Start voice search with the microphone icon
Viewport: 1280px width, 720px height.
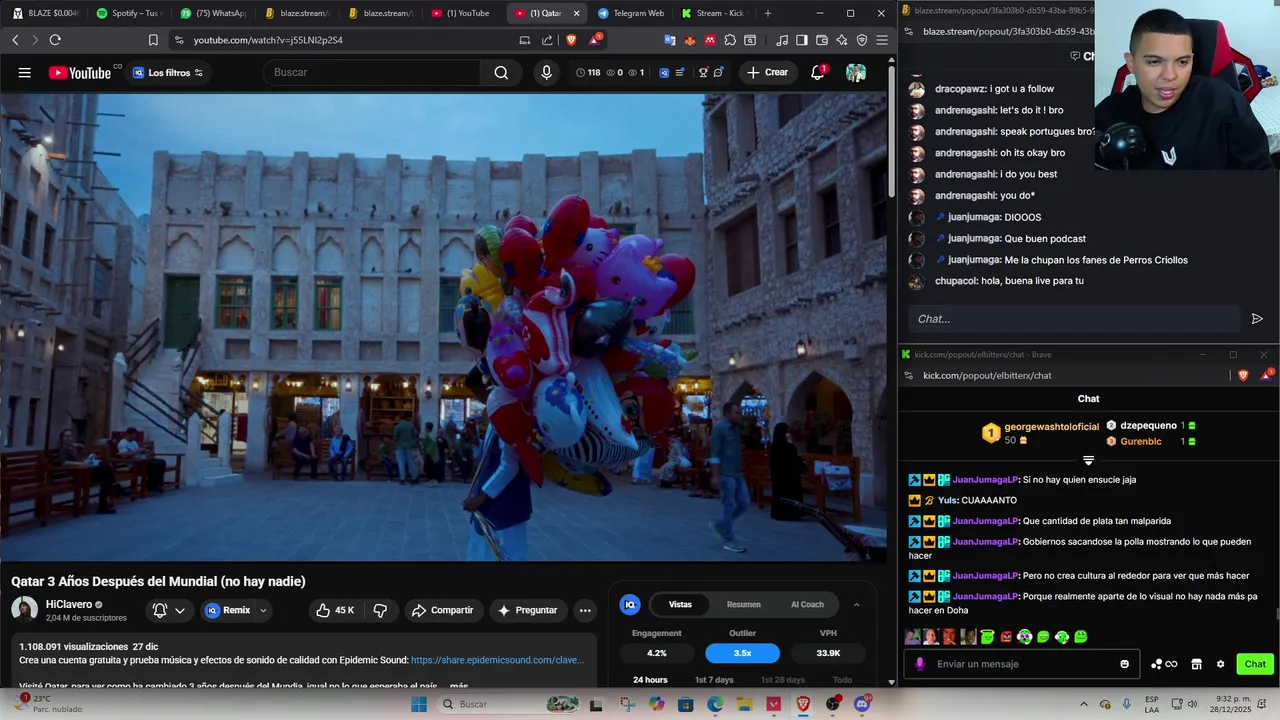coord(546,72)
